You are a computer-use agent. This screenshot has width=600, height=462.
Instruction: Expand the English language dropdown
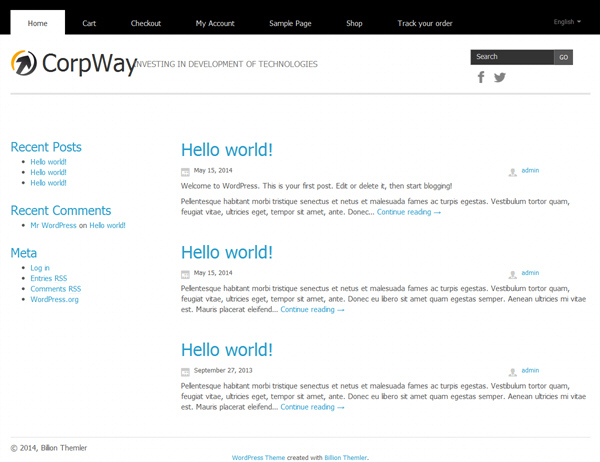[567, 22]
